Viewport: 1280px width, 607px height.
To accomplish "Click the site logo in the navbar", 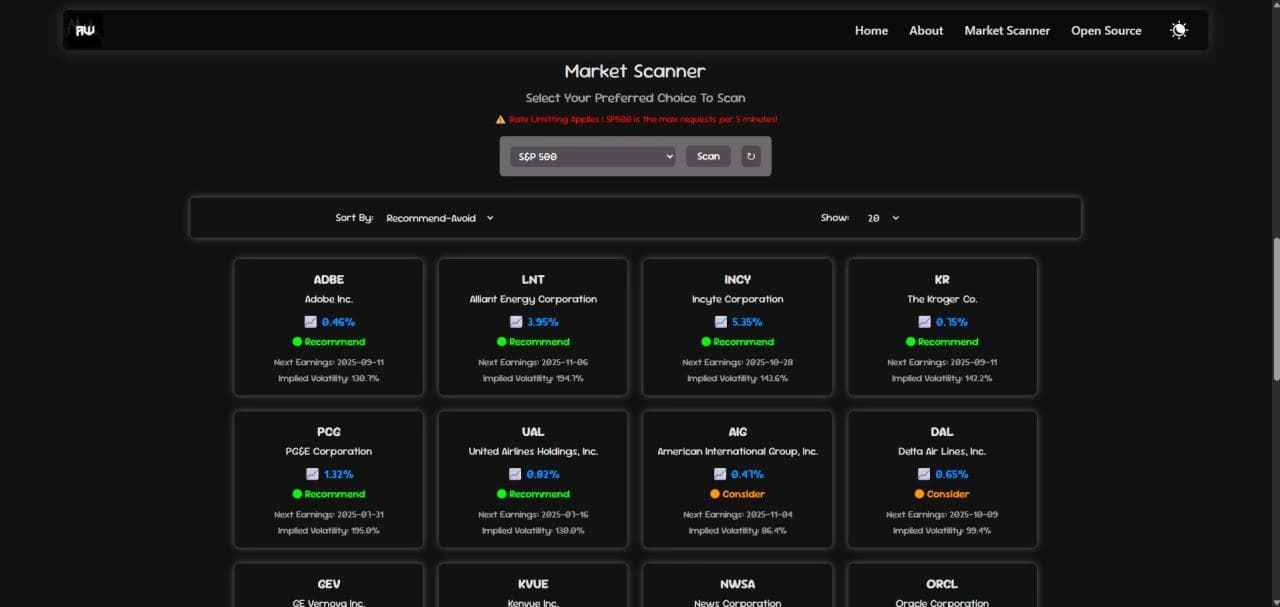I will click(84, 30).
